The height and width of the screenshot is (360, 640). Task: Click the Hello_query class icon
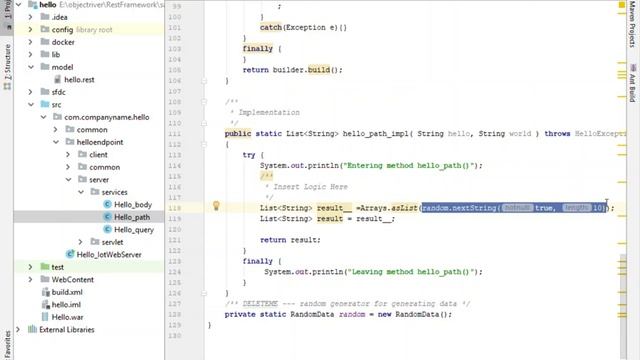pos(107,229)
